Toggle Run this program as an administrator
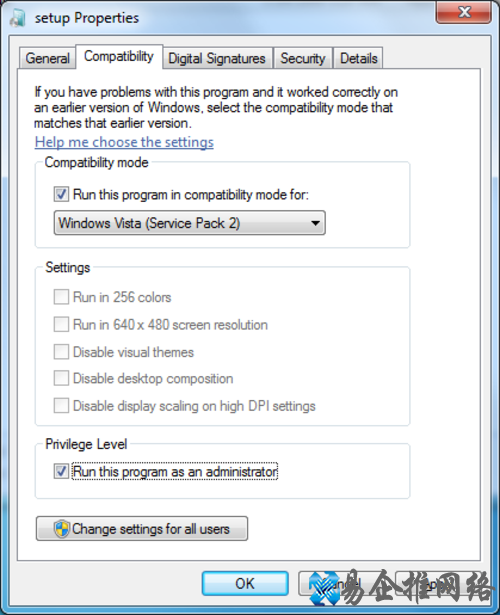The image size is (500, 615). point(61,471)
